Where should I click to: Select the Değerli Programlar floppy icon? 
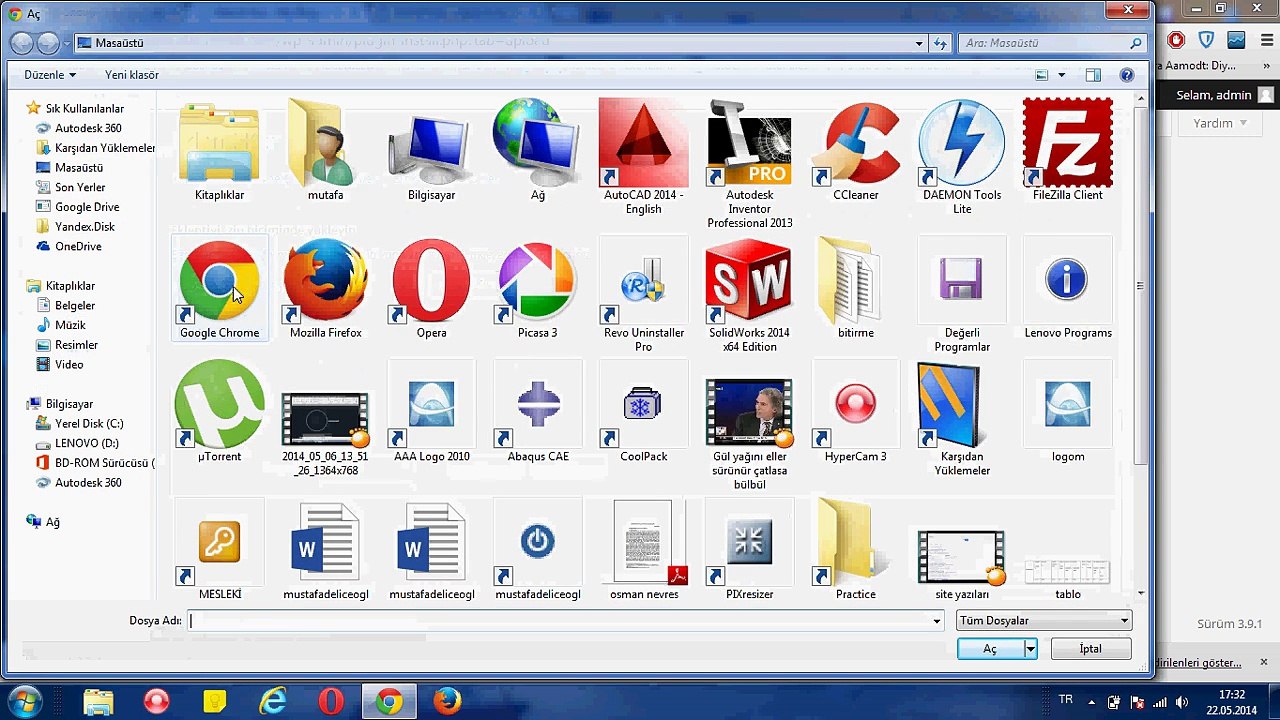click(961, 296)
